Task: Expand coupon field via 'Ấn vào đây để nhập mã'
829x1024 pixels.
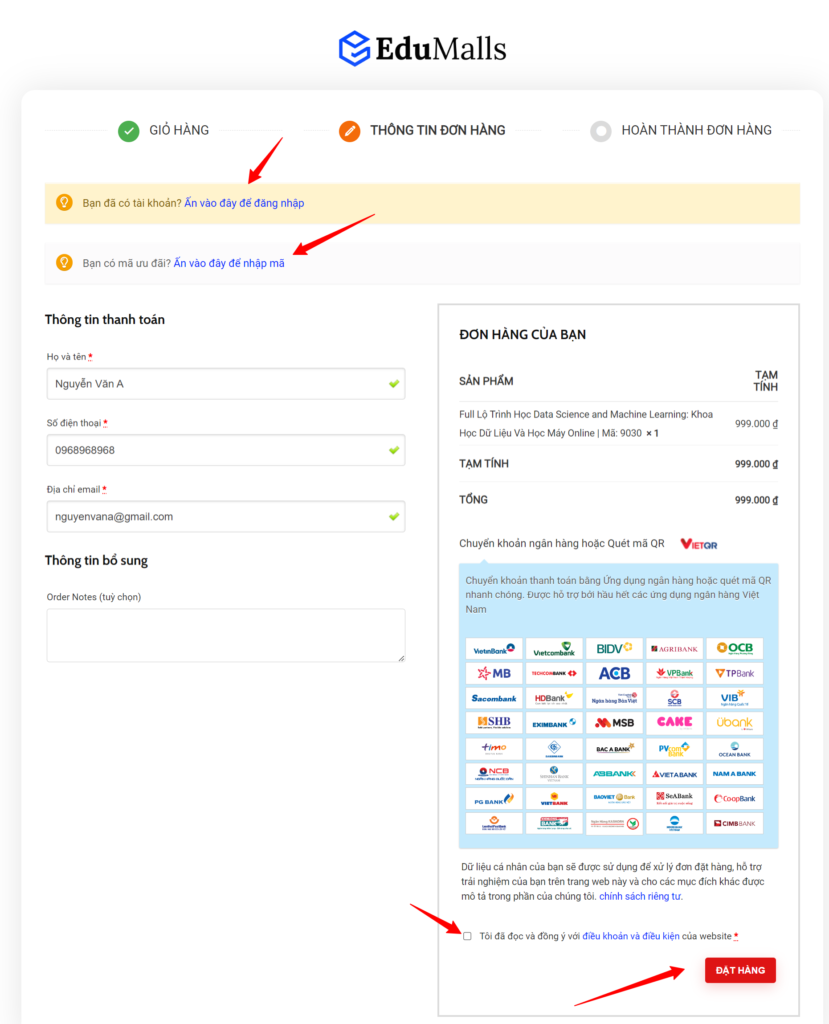Action: (229, 263)
